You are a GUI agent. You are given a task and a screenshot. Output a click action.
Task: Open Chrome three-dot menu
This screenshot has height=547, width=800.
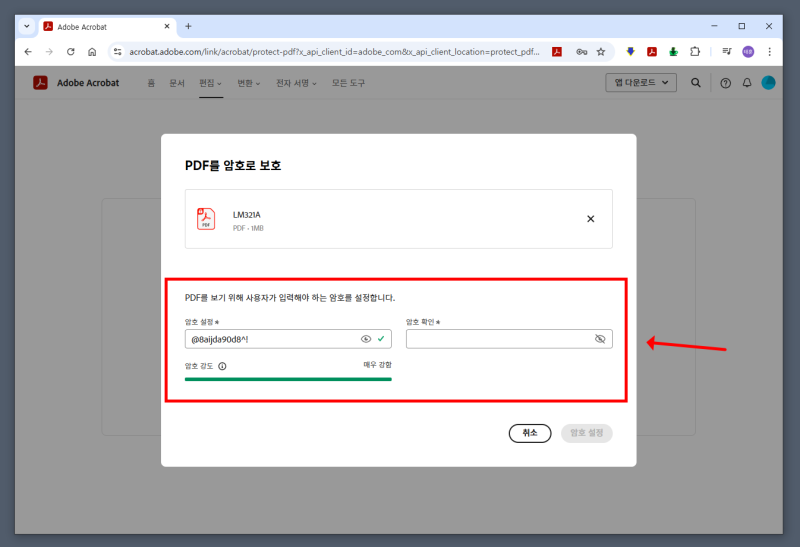pyautogui.click(x=769, y=52)
